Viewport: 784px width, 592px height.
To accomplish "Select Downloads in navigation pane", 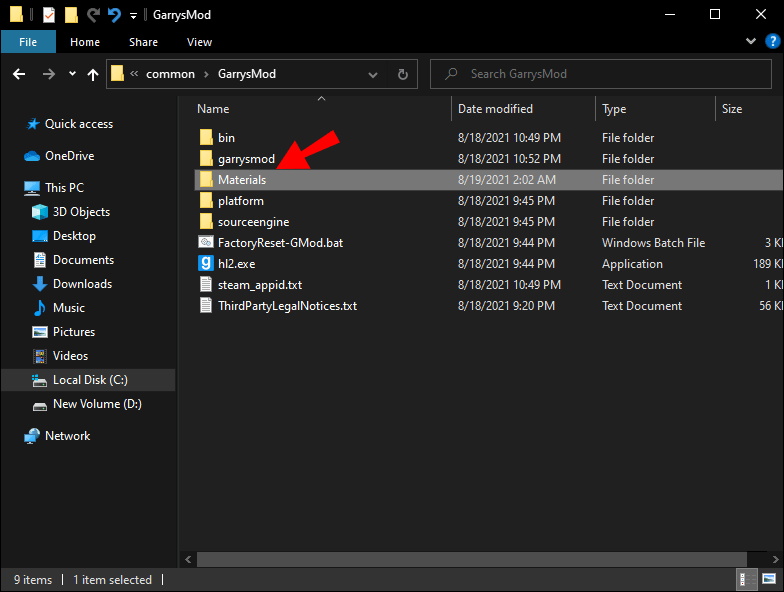I will (82, 284).
